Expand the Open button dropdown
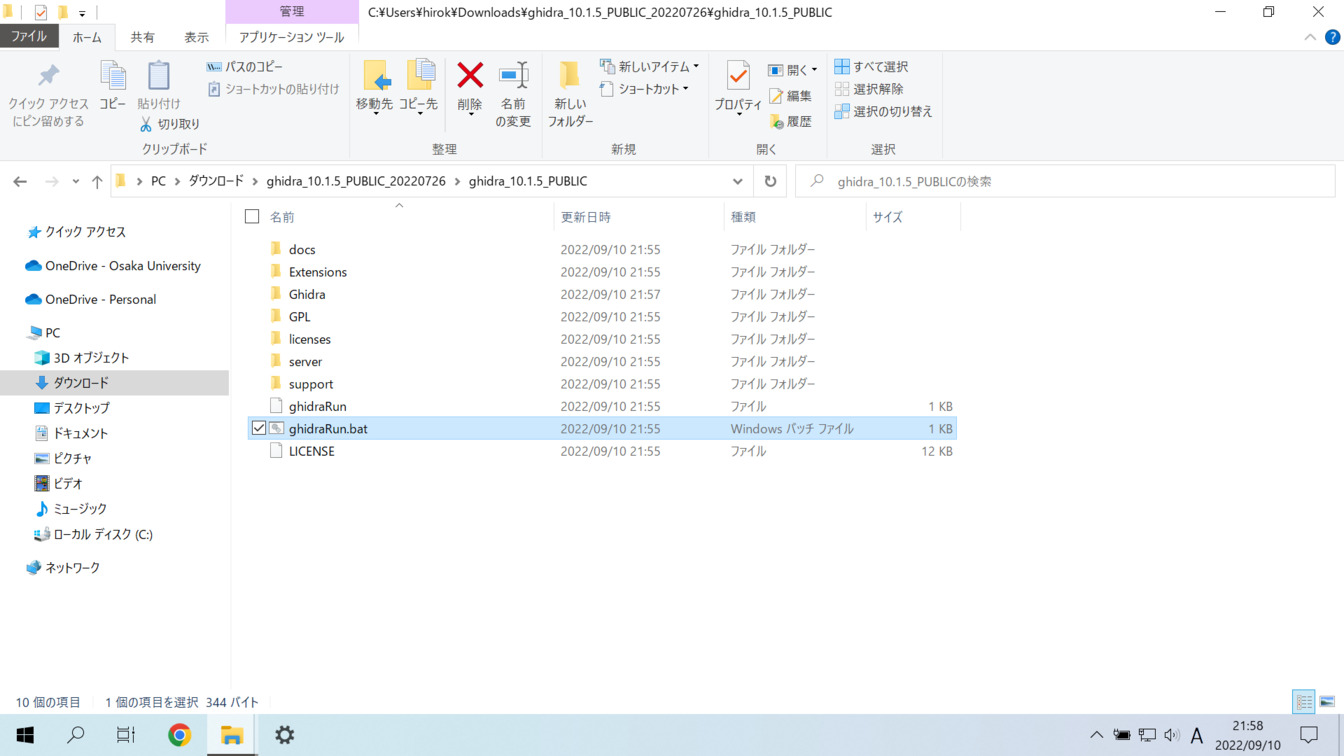 814,70
